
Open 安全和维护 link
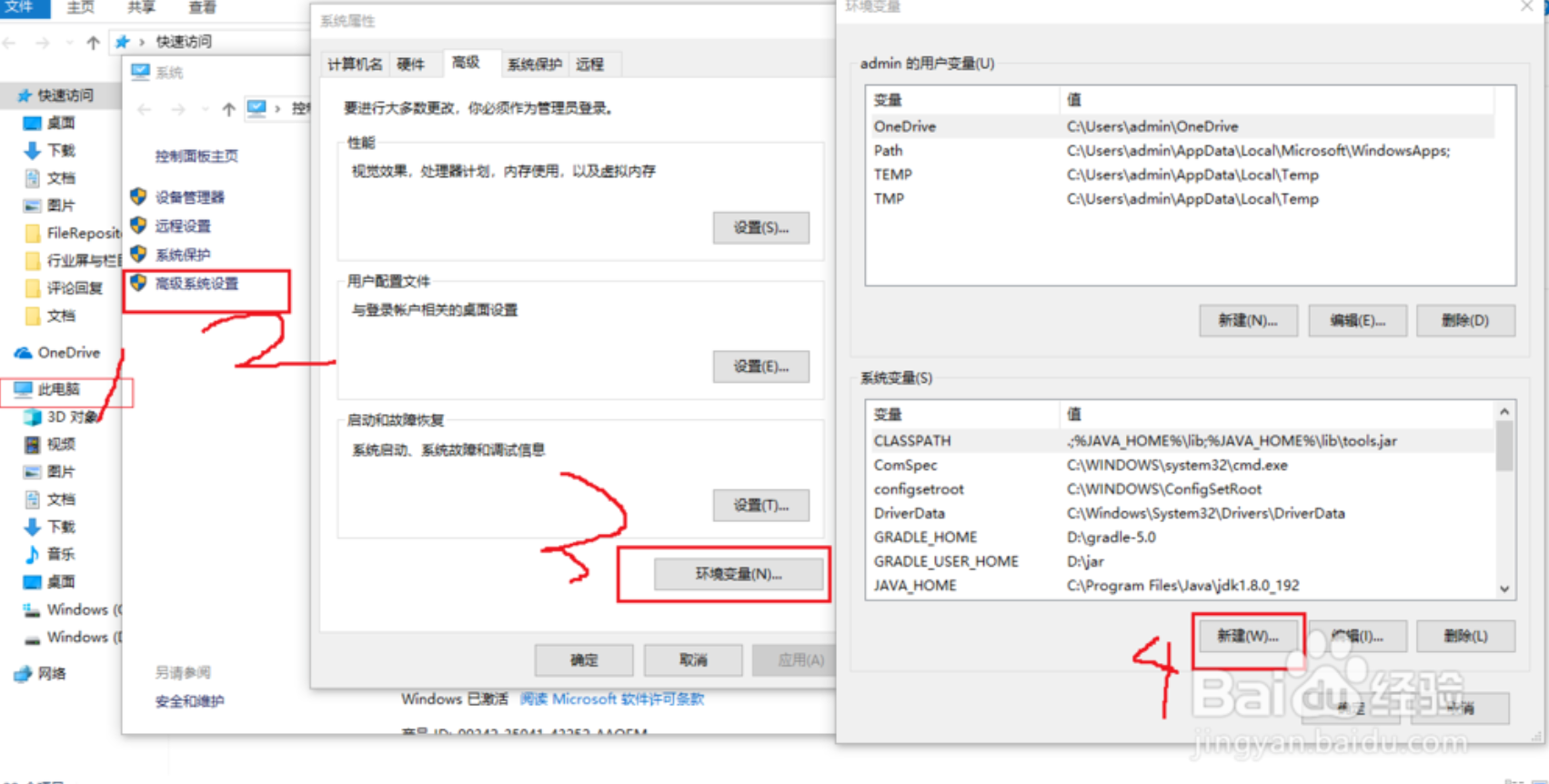(x=189, y=701)
